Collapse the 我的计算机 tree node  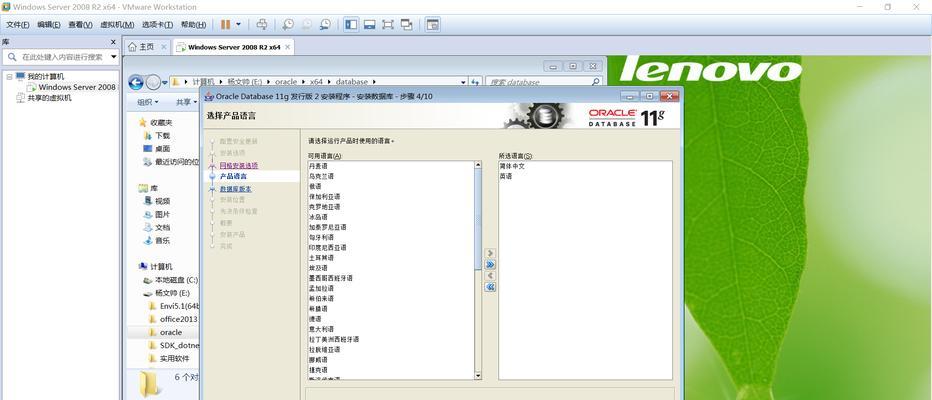tap(10, 77)
